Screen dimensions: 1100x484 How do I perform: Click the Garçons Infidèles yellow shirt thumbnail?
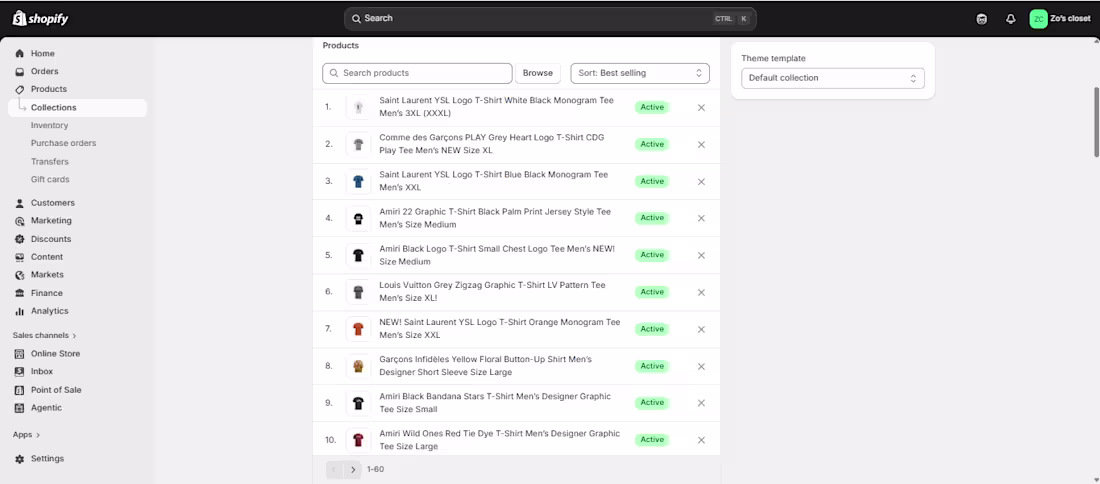click(358, 366)
